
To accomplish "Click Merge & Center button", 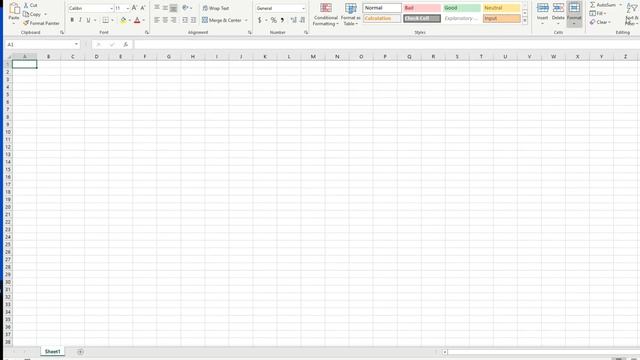I will click(222, 20).
